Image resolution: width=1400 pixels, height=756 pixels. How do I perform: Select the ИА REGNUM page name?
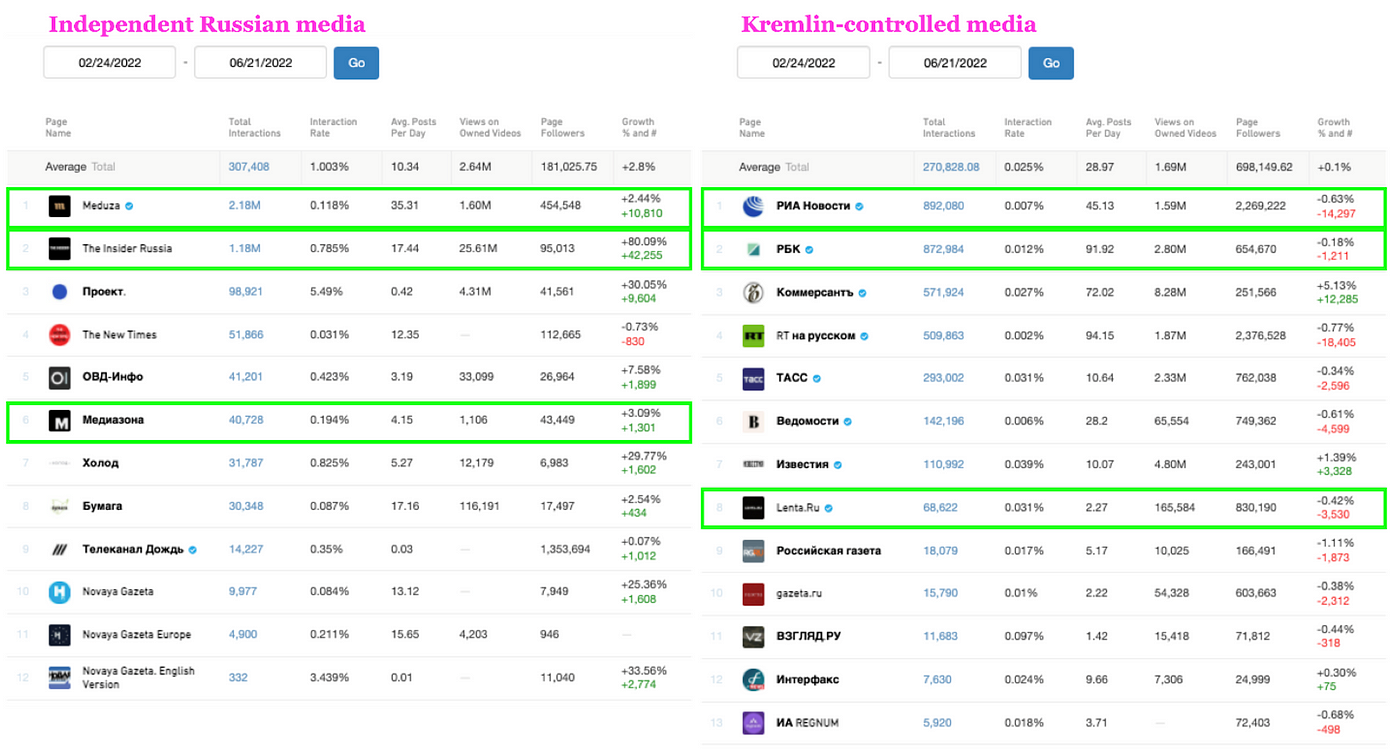click(808, 723)
